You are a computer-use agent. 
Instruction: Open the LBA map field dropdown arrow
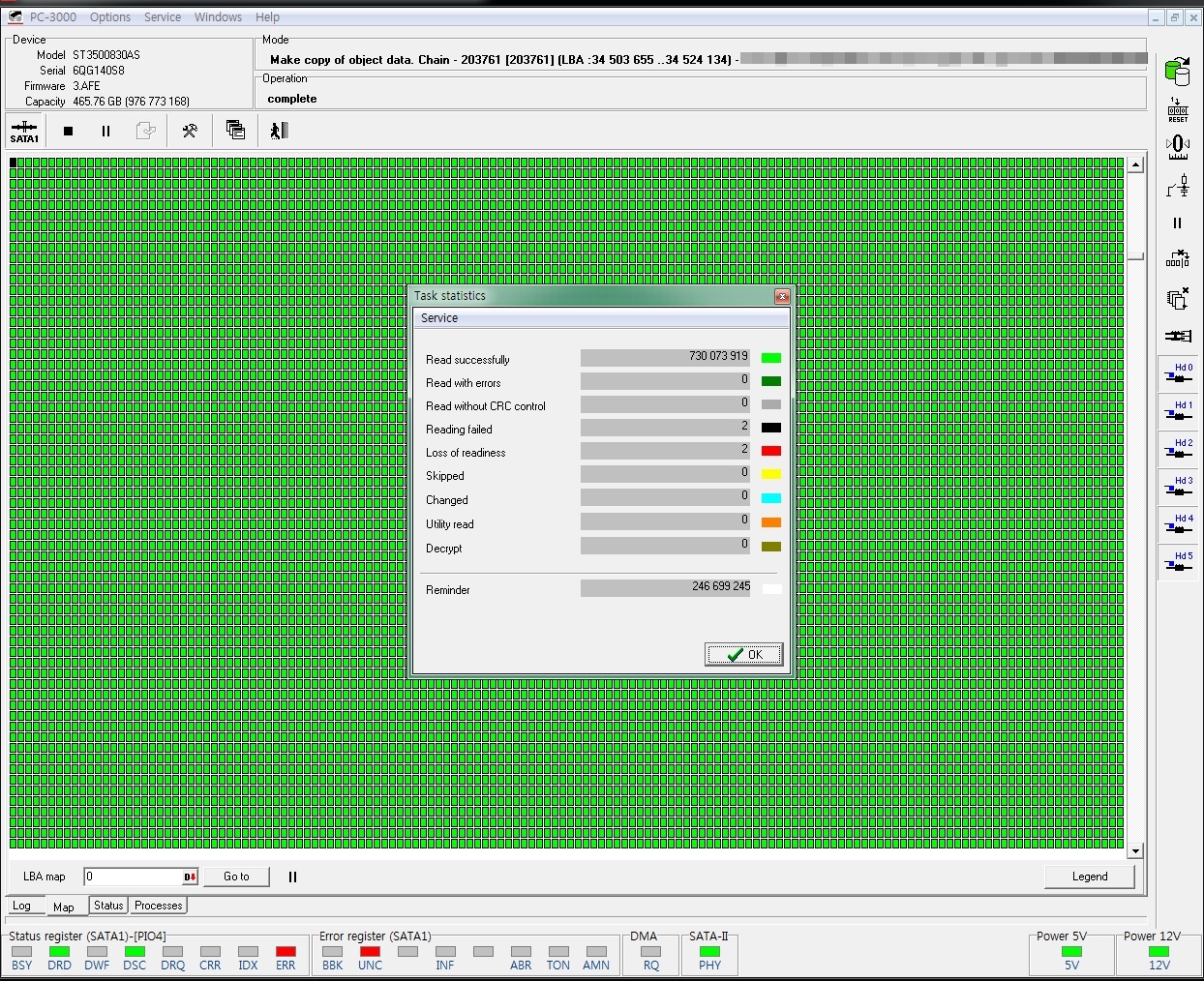190,877
